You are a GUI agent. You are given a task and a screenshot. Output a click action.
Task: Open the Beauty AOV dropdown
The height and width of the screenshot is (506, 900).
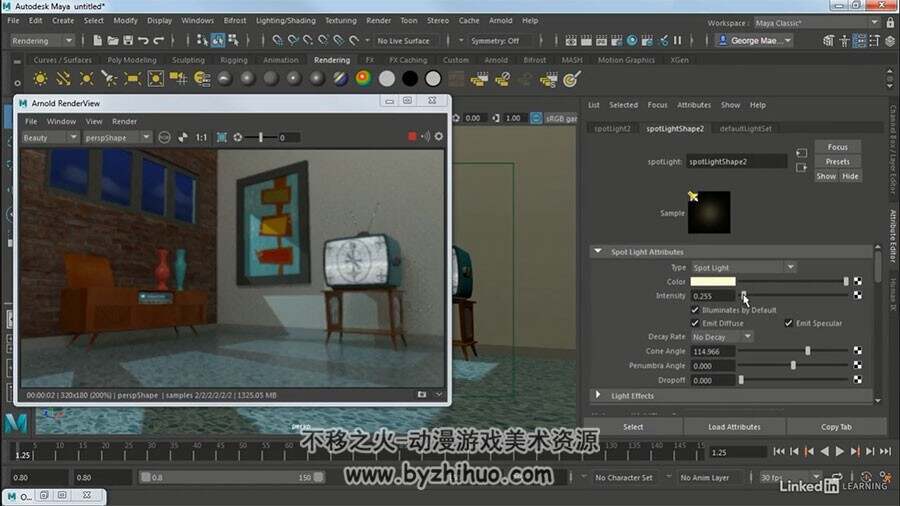(50, 138)
